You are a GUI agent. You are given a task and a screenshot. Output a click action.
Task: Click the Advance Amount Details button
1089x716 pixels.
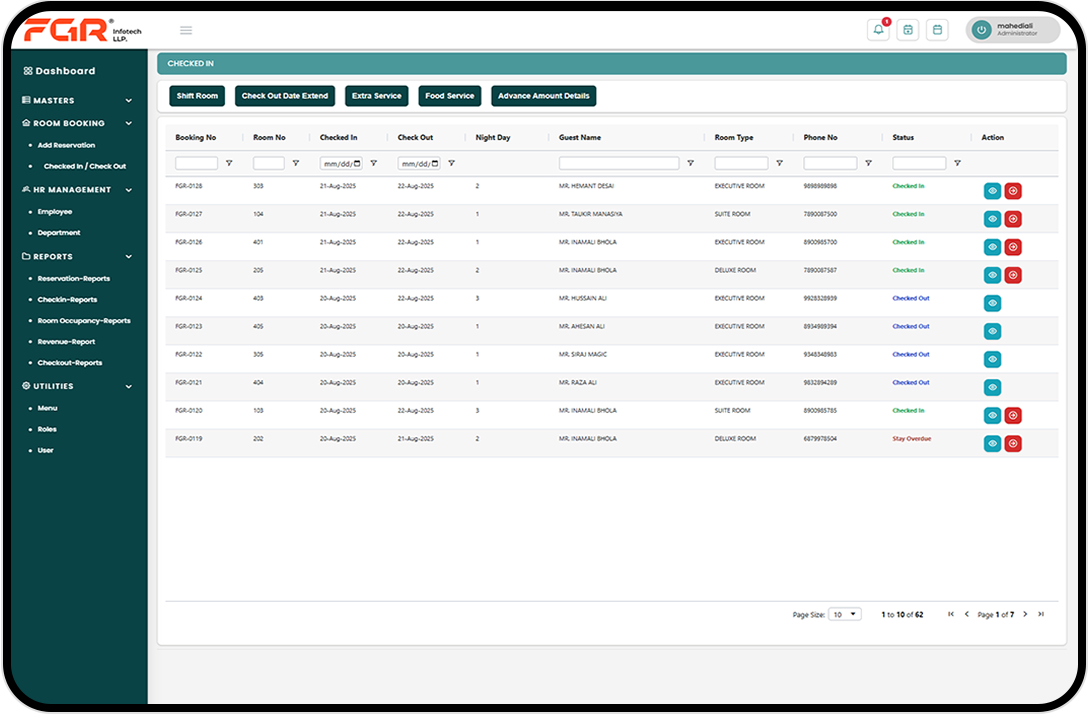tap(544, 96)
